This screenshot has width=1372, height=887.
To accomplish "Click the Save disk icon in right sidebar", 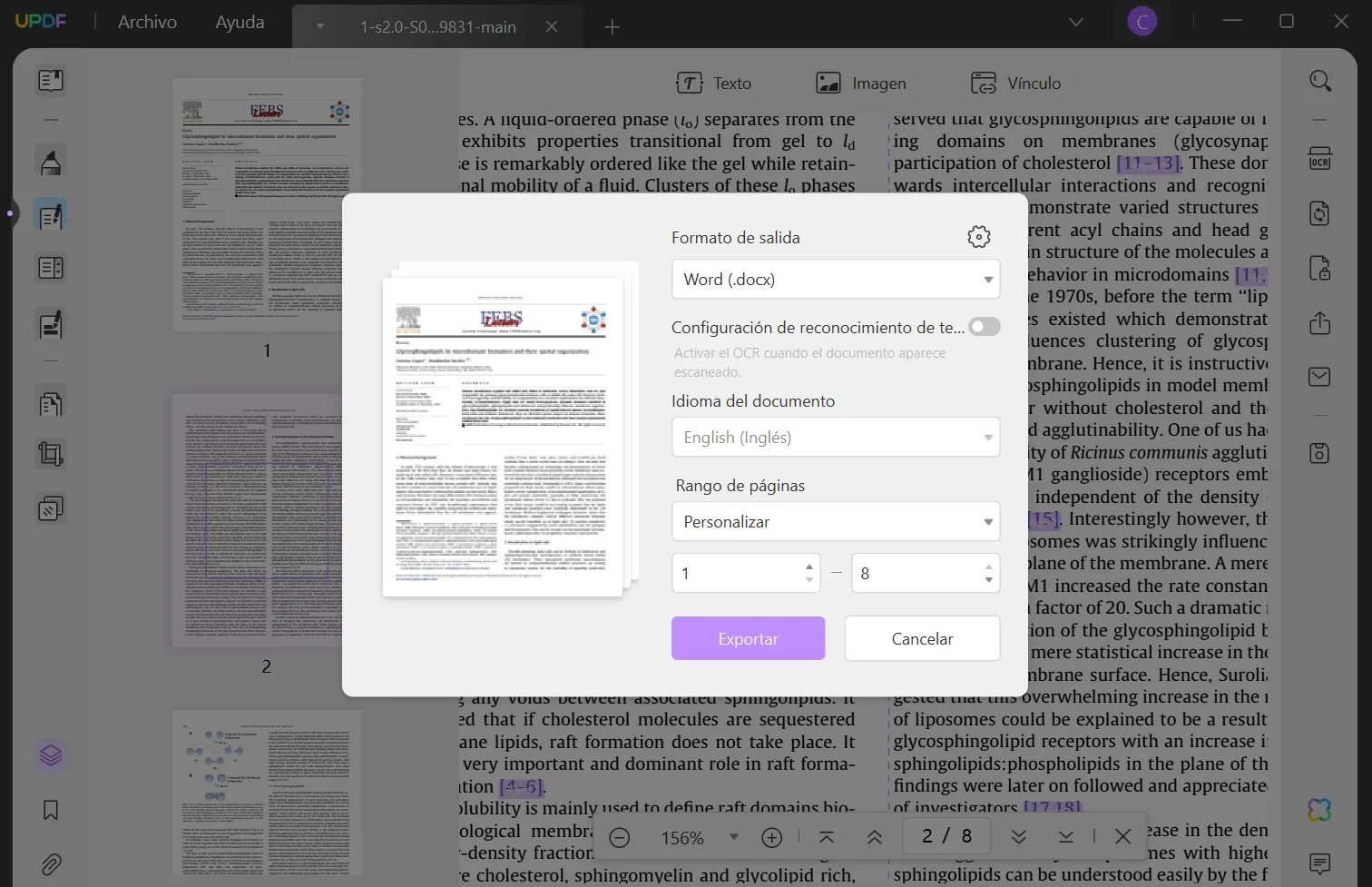I will click(1319, 453).
